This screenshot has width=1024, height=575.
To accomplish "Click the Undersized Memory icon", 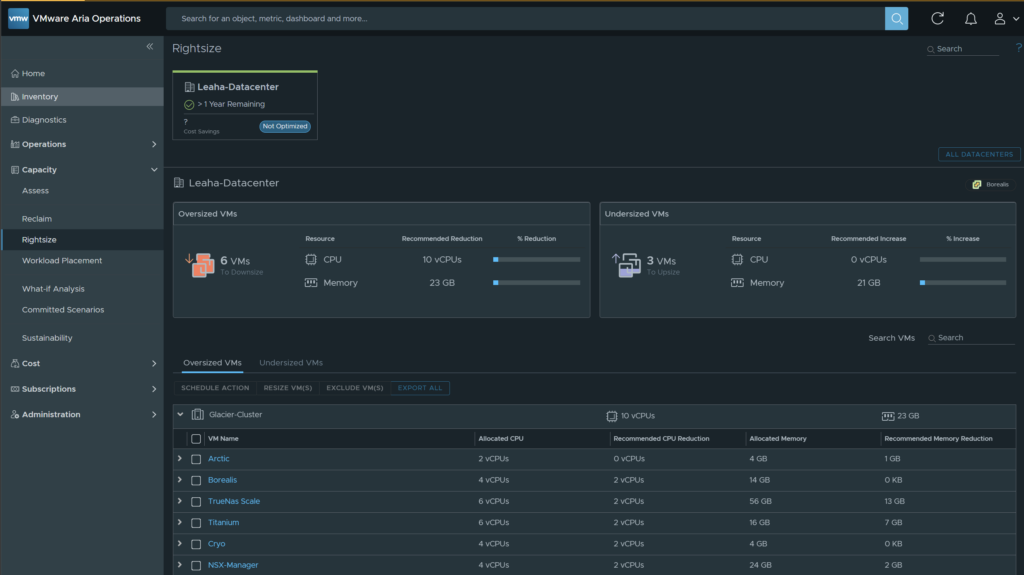I will tap(737, 283).
